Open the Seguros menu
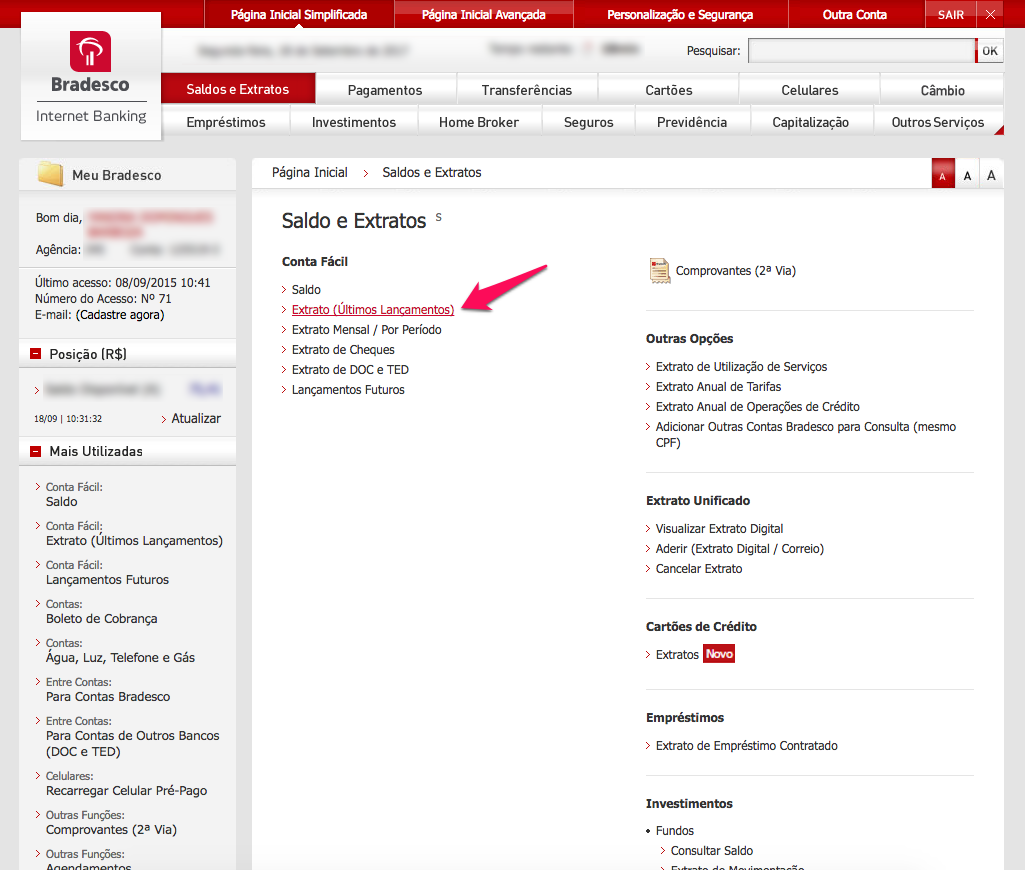This screenshot has height=870, width=1025. coord(588,122)
